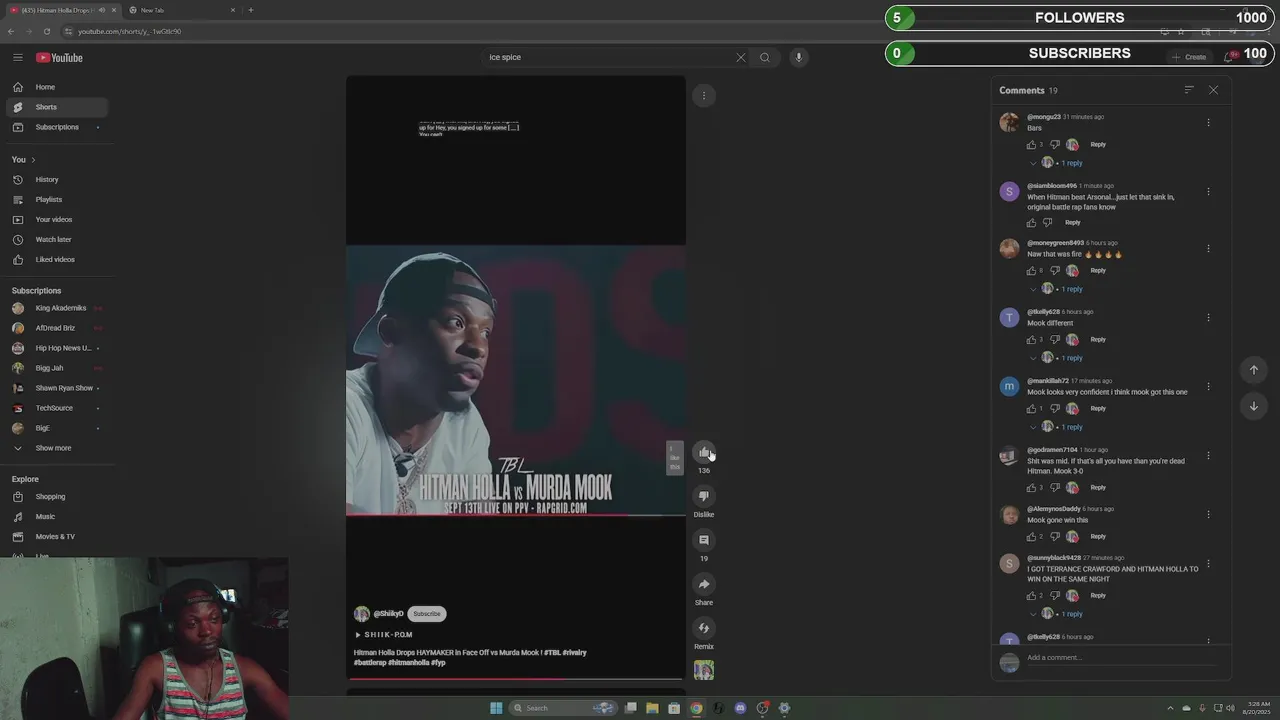Open TechSource subscription channel
This screenshot has height=720, width=1280.
coord(57,408)
